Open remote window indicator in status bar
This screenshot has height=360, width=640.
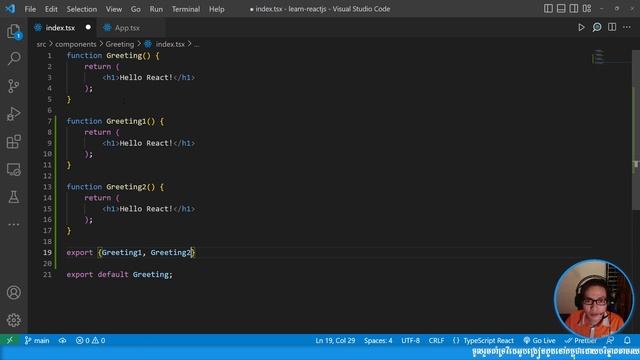point(9,340)
